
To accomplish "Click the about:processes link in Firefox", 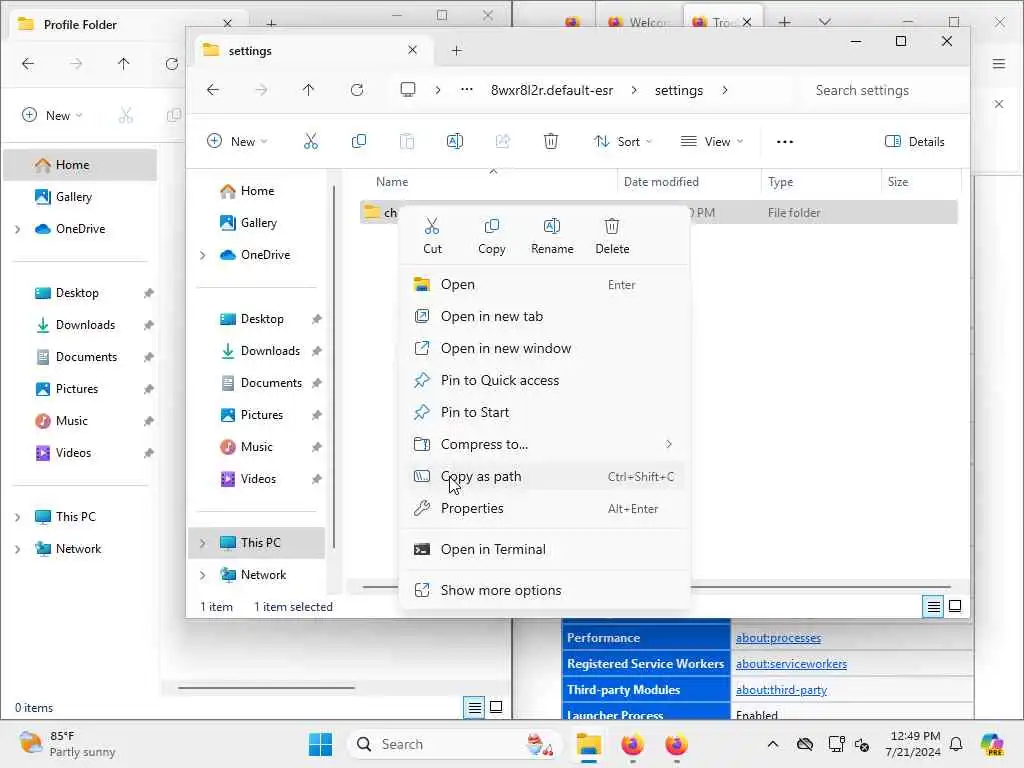I will click(x=778, y=638).
